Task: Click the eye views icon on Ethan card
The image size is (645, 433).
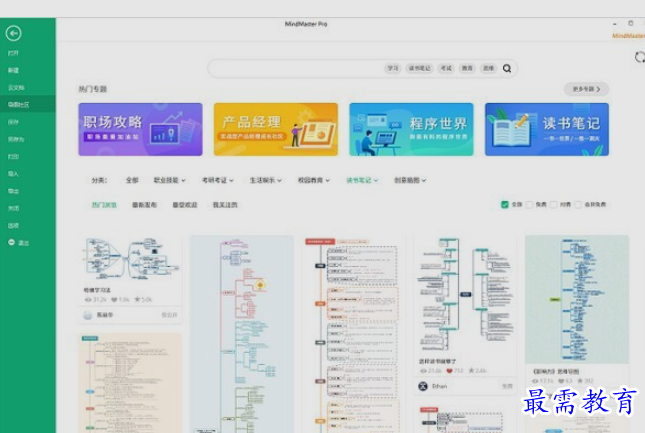Action: click(423, 371)
